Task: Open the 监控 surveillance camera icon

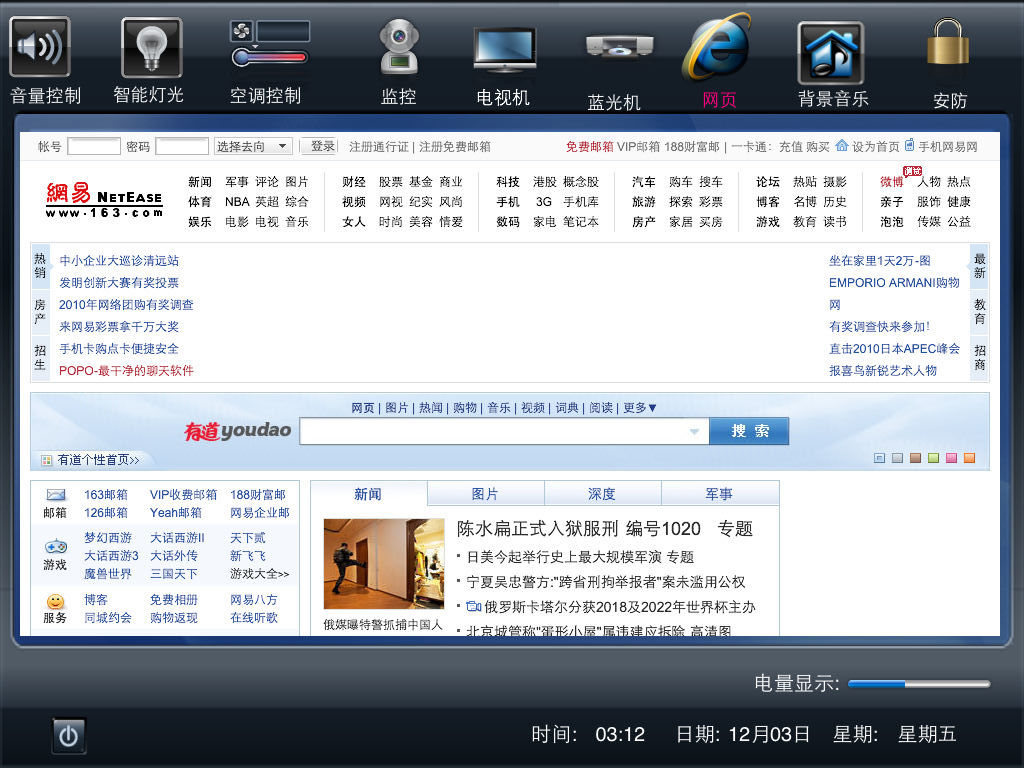Action: pos(399,46)
